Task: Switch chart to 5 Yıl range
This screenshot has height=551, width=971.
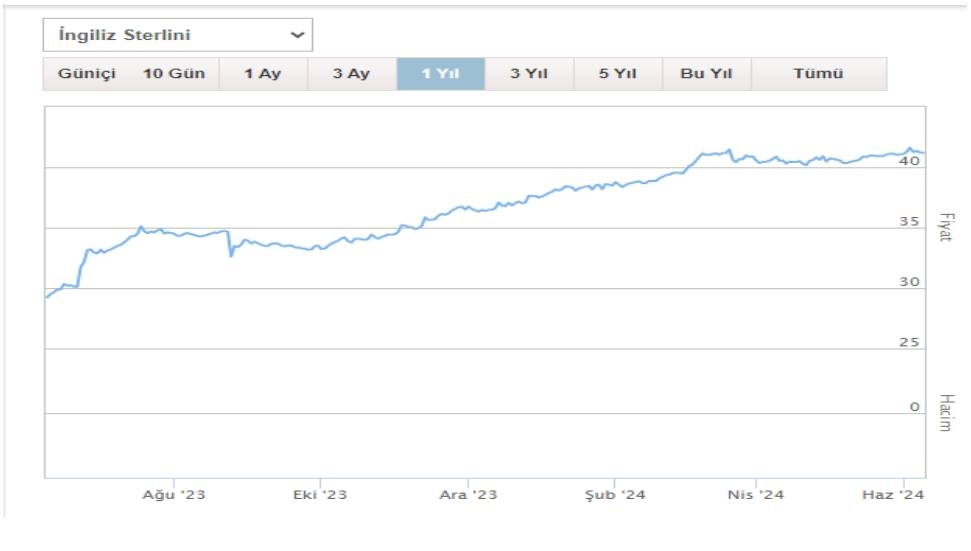Action: coord(617,74)
